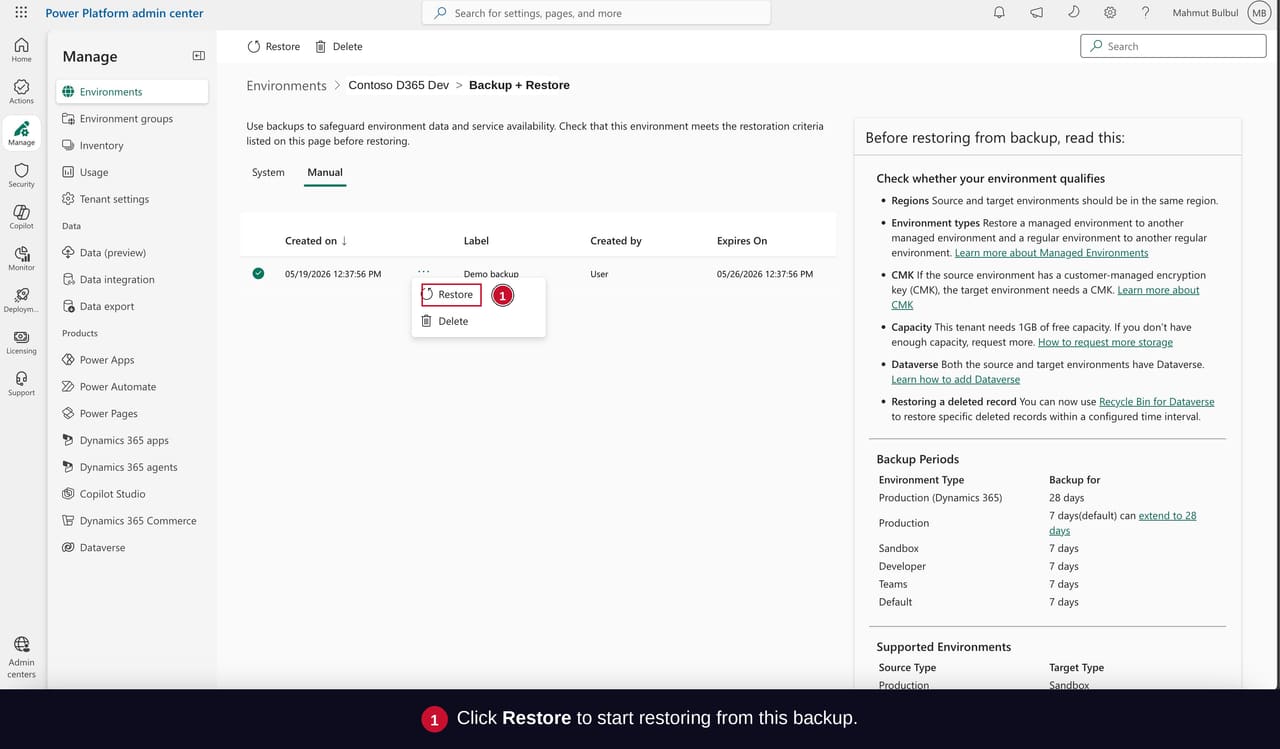Click the Expires On column header
Viewport: 1280px width, 749px height.
coord(742,241)
